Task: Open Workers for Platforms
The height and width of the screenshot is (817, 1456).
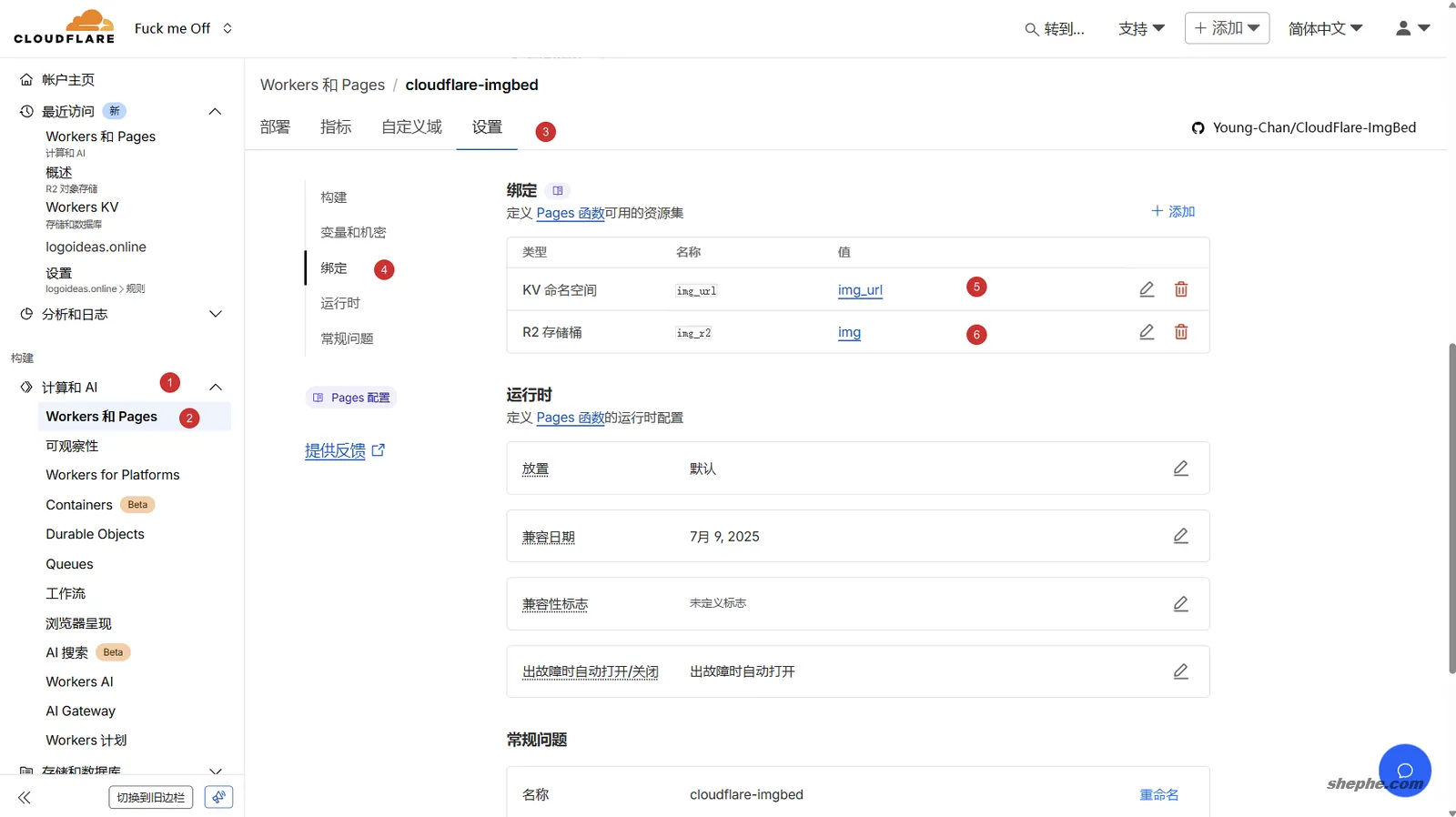Action: pos(113,475)
